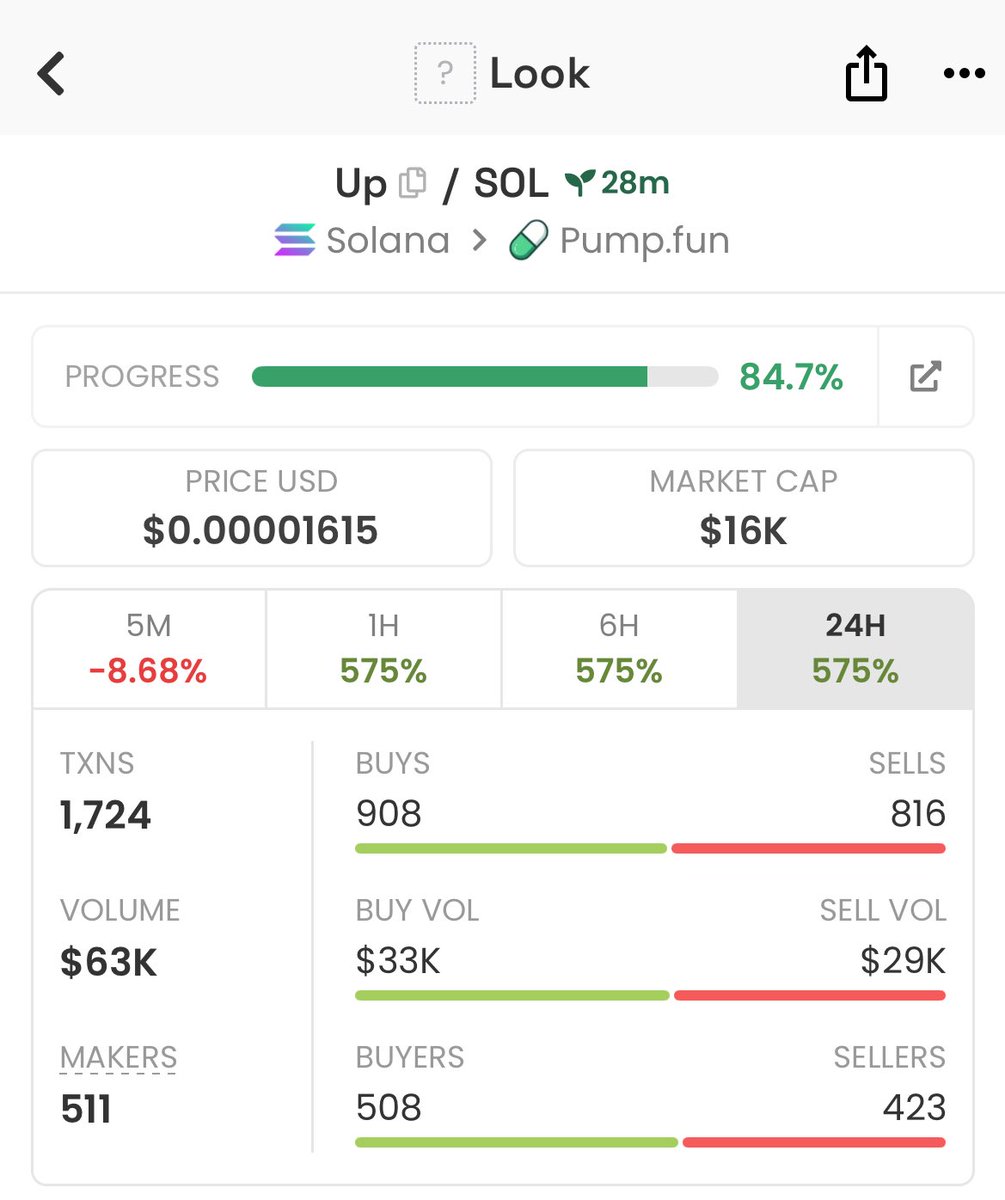The image size is (1005, 1200).
Task: Tap the 508 buyers count
Action: (x=388, y=1107)
